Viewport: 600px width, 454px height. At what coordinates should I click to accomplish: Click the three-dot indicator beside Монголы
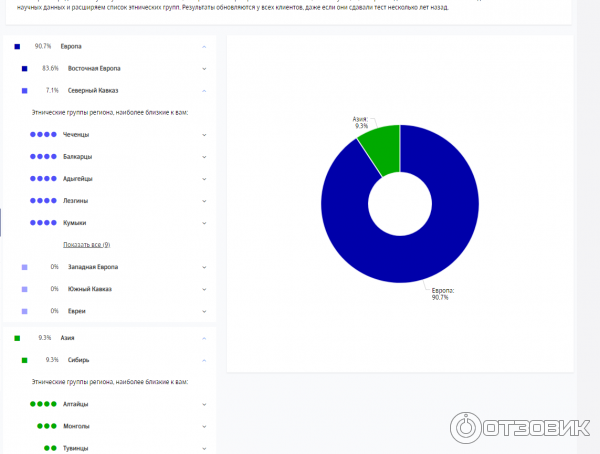pos(47,426)
